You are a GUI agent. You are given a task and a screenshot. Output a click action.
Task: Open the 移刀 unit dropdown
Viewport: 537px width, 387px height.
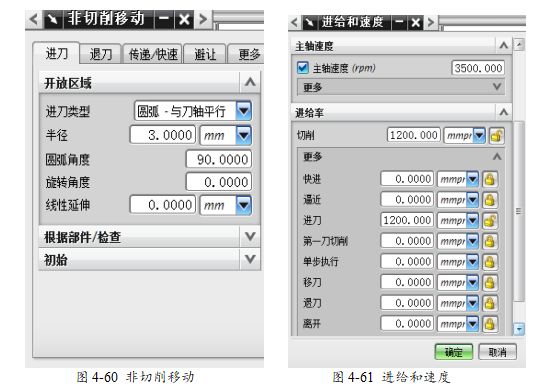point(472,283)
